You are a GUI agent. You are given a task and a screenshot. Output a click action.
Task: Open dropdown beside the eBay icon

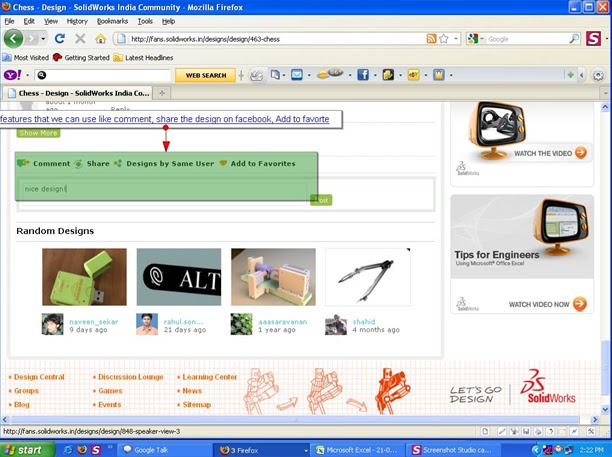(x=425, y=75)
